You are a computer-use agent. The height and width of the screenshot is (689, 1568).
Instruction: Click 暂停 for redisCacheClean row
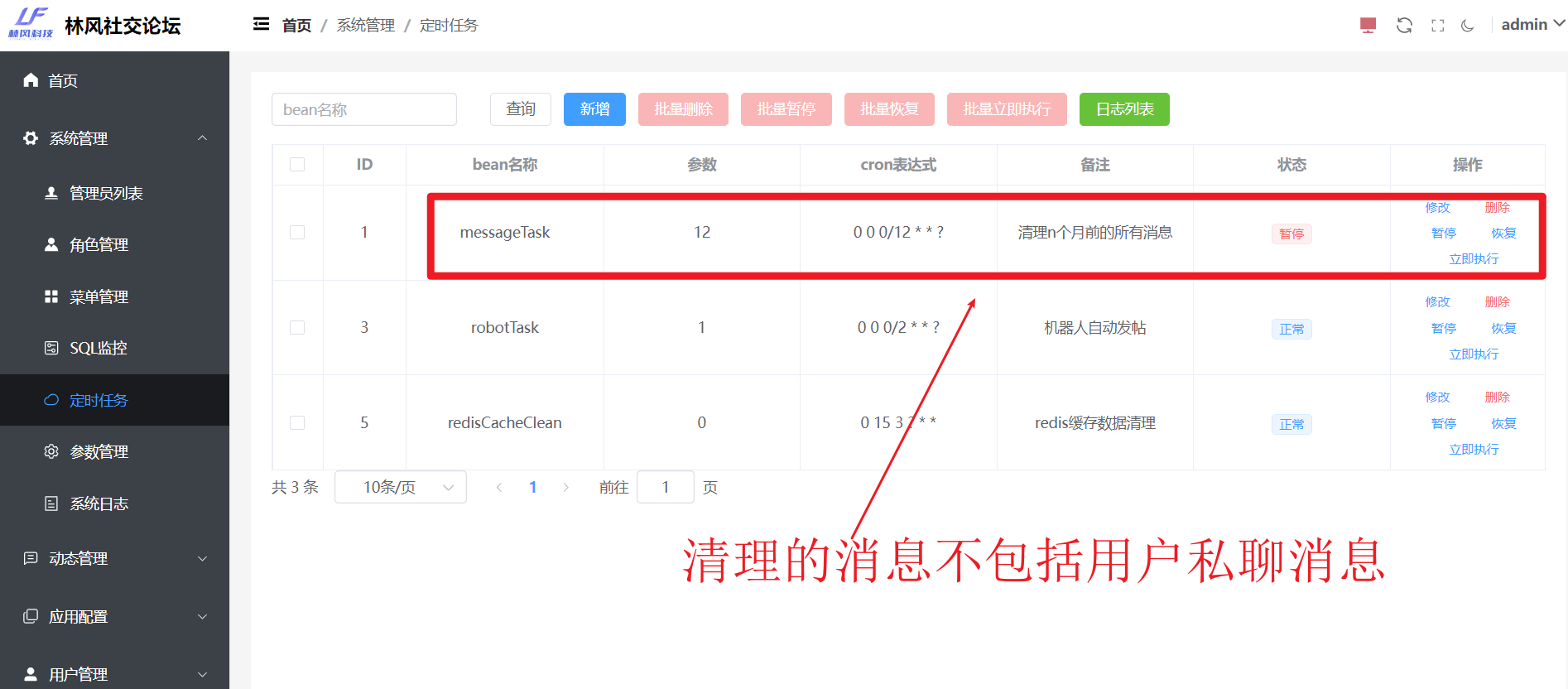click(x=1444, y=423)
